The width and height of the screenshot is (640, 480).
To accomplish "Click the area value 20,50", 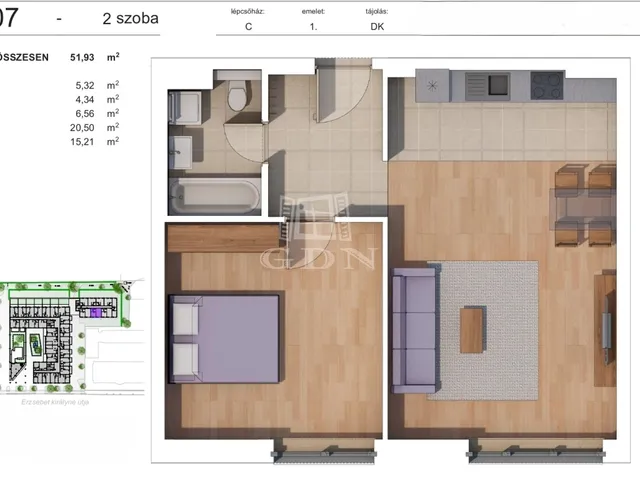I will (82, 128).
